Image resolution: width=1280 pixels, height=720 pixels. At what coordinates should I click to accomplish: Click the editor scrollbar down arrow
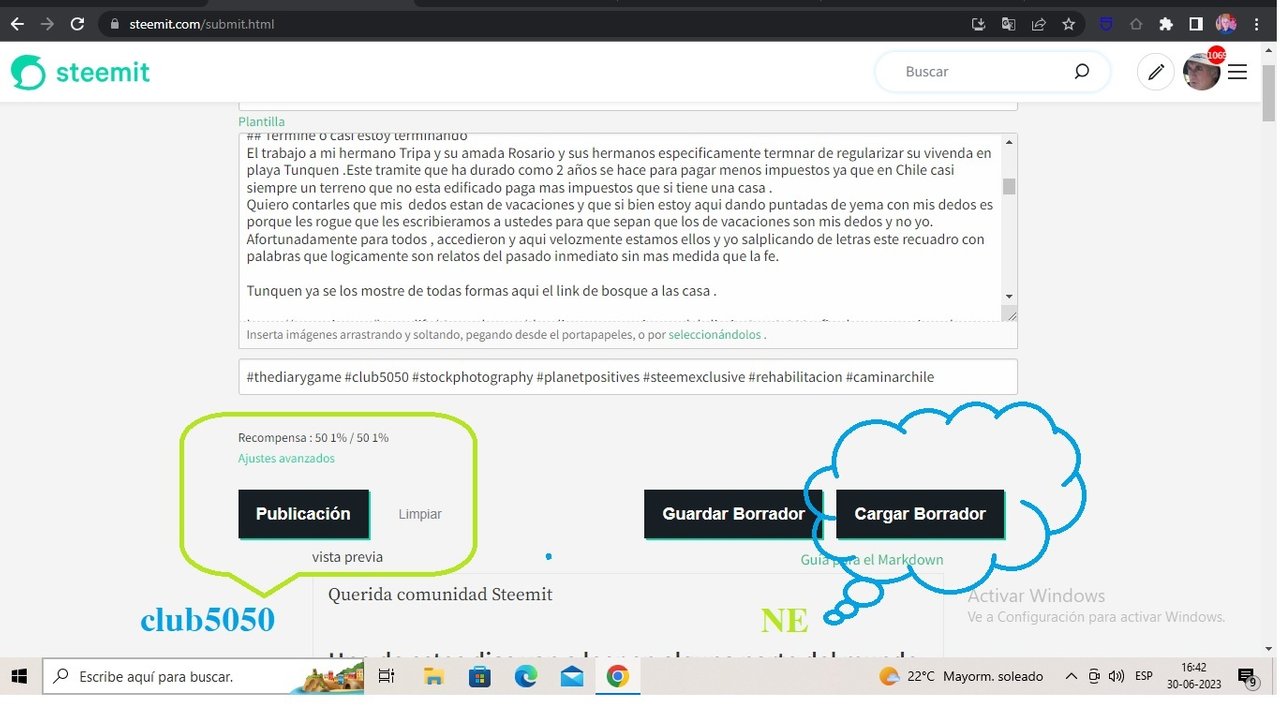pos(1009,296)
